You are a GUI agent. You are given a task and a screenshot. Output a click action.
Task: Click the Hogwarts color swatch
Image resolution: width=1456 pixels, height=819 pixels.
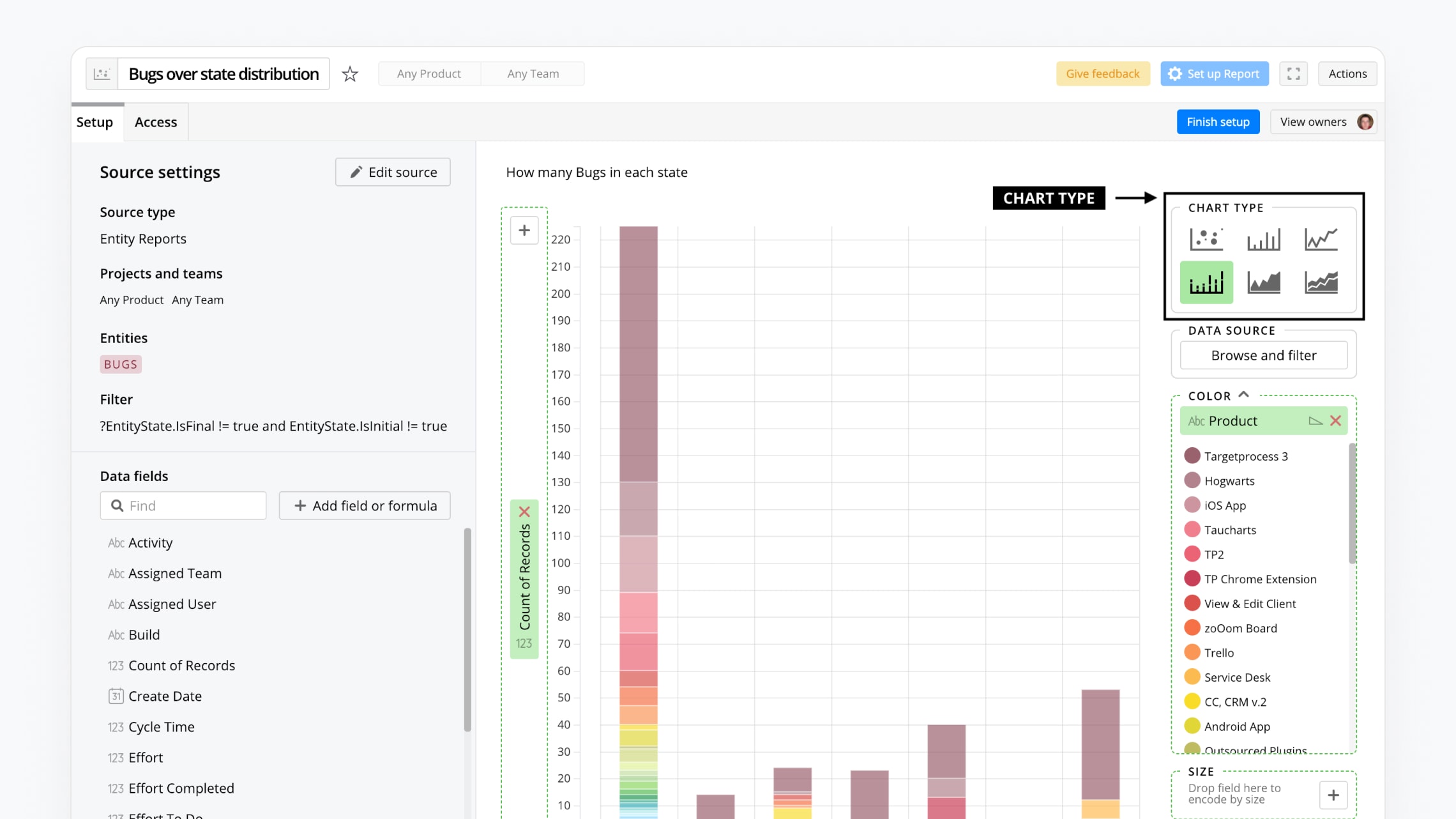click(x=1192, y=480)
